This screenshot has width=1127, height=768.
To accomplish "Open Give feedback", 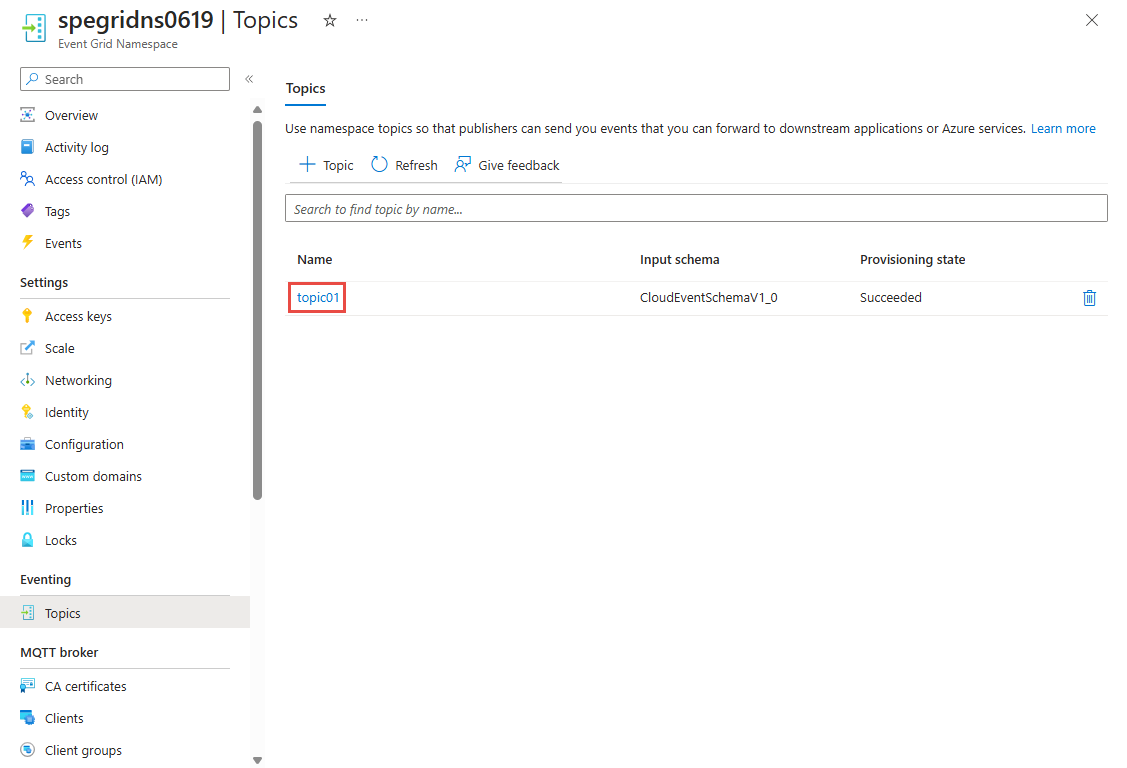I will [507, 165].
